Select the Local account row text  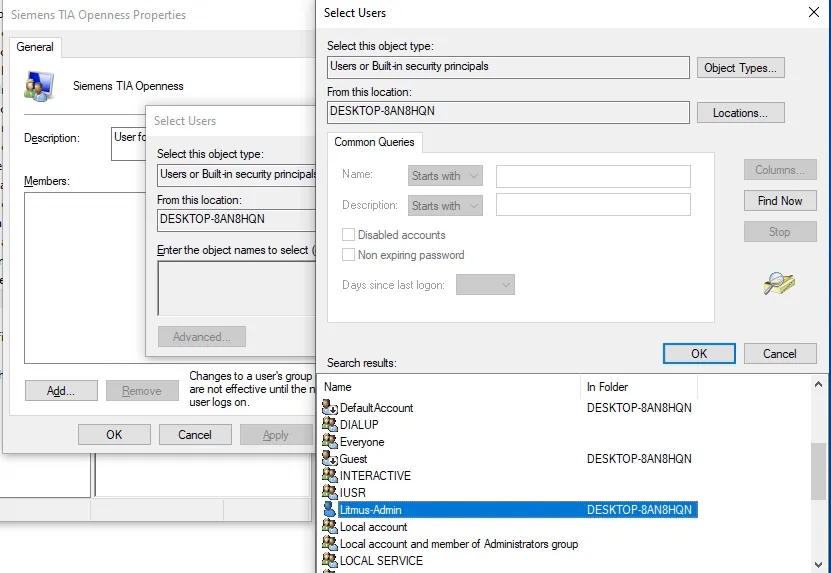click(374, 527)
